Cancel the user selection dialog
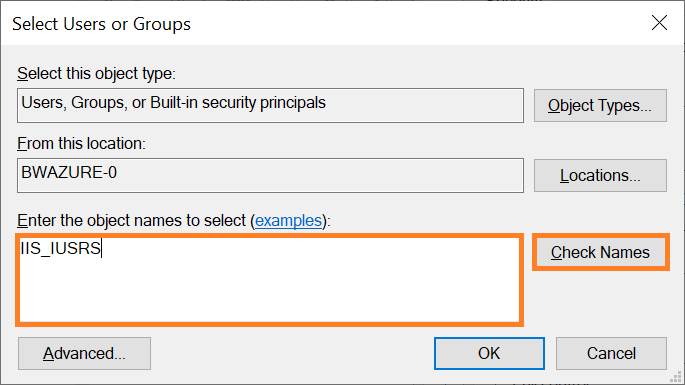Screen dimensions: 685x385 point(611,354)
